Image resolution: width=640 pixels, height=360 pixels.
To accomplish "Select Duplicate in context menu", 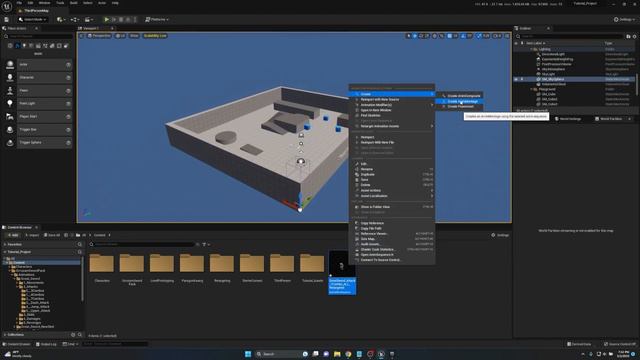I will (x=392, y=174).
